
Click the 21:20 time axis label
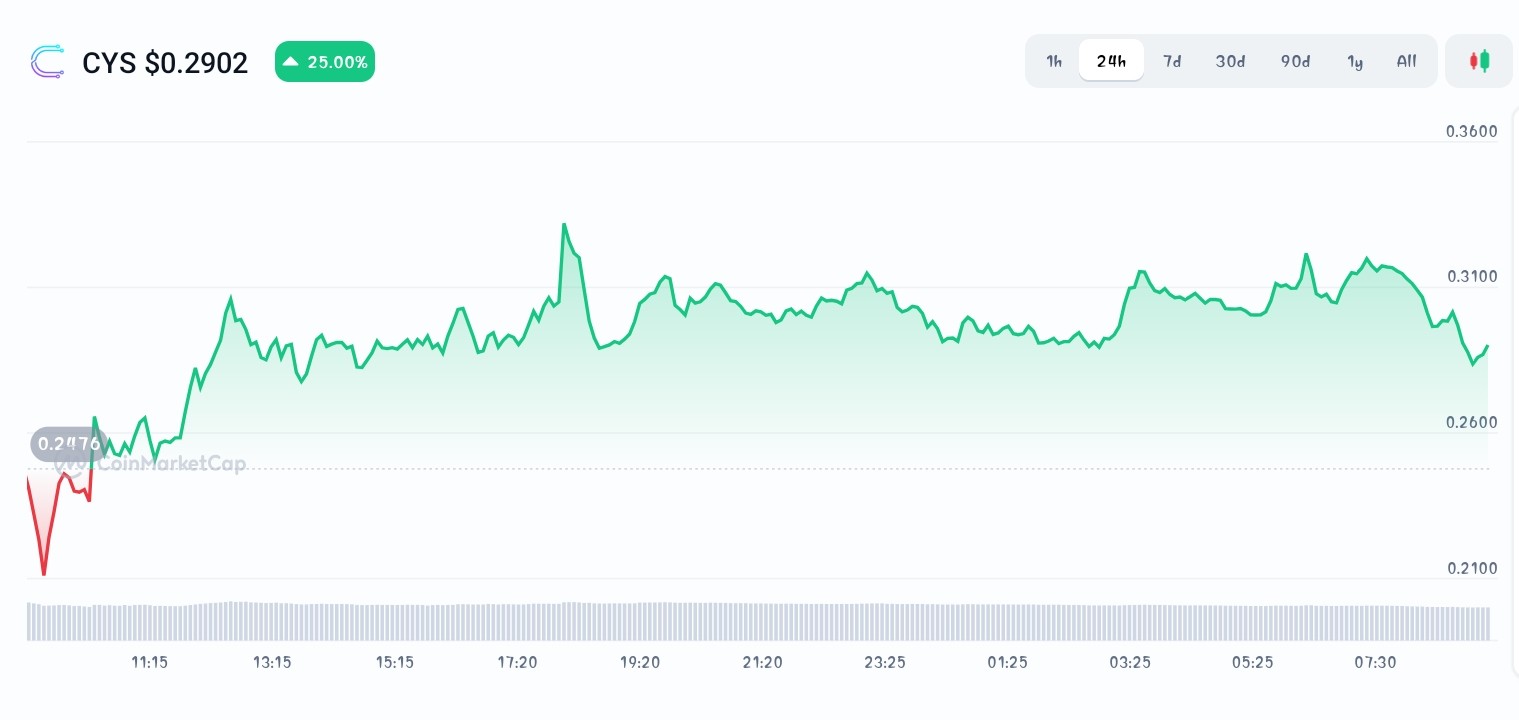[763, 662]
